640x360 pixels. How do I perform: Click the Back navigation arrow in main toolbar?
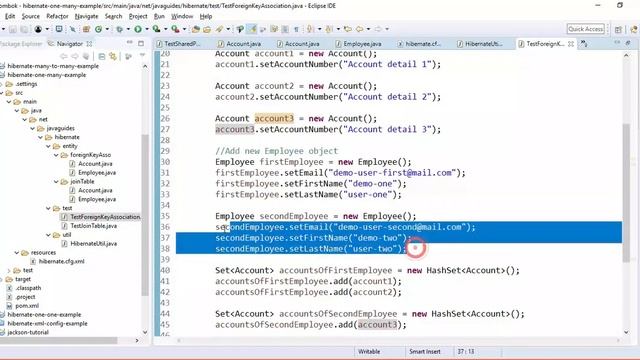point(360,29)
